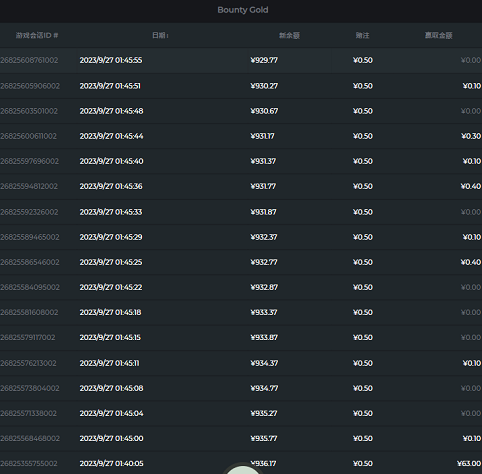Open session ID 26825573804002
Viewport: 482px width, 474px height.
(x=30, y=388)
